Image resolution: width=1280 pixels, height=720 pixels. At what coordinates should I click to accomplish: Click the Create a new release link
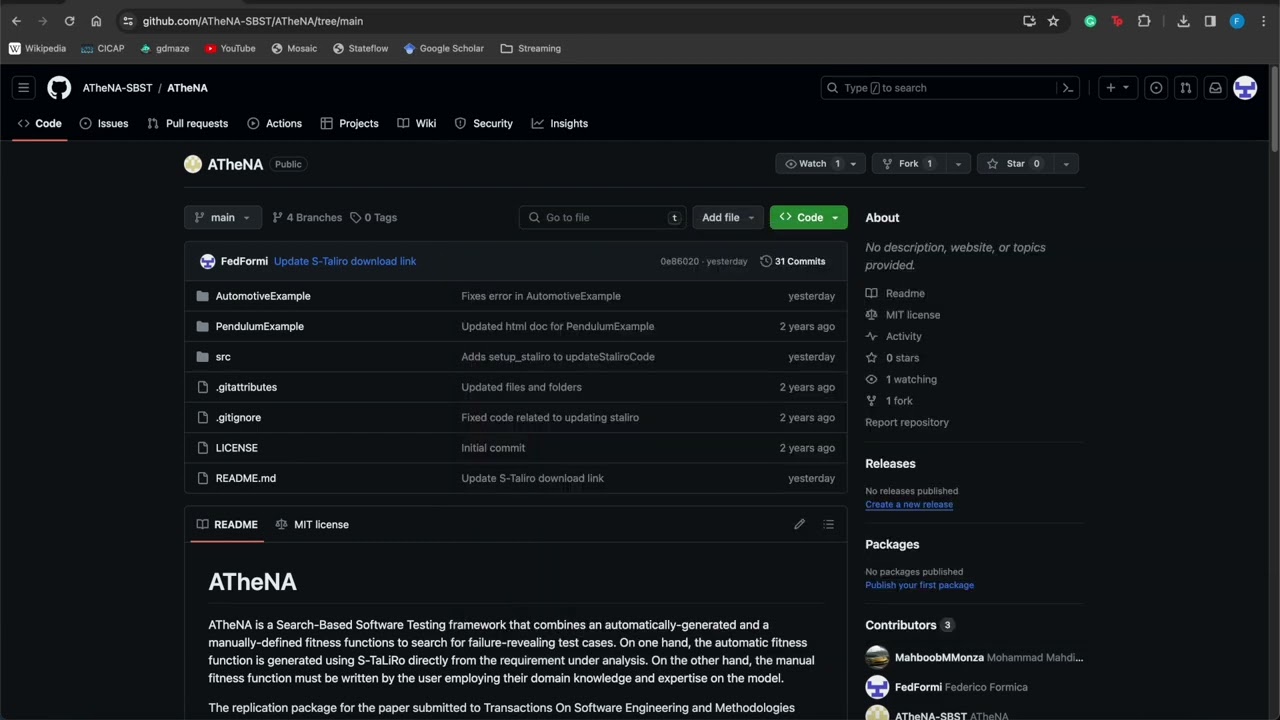coord(908,504)
